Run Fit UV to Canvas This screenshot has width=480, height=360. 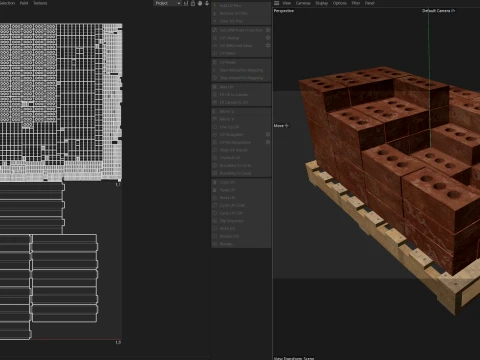241,95
